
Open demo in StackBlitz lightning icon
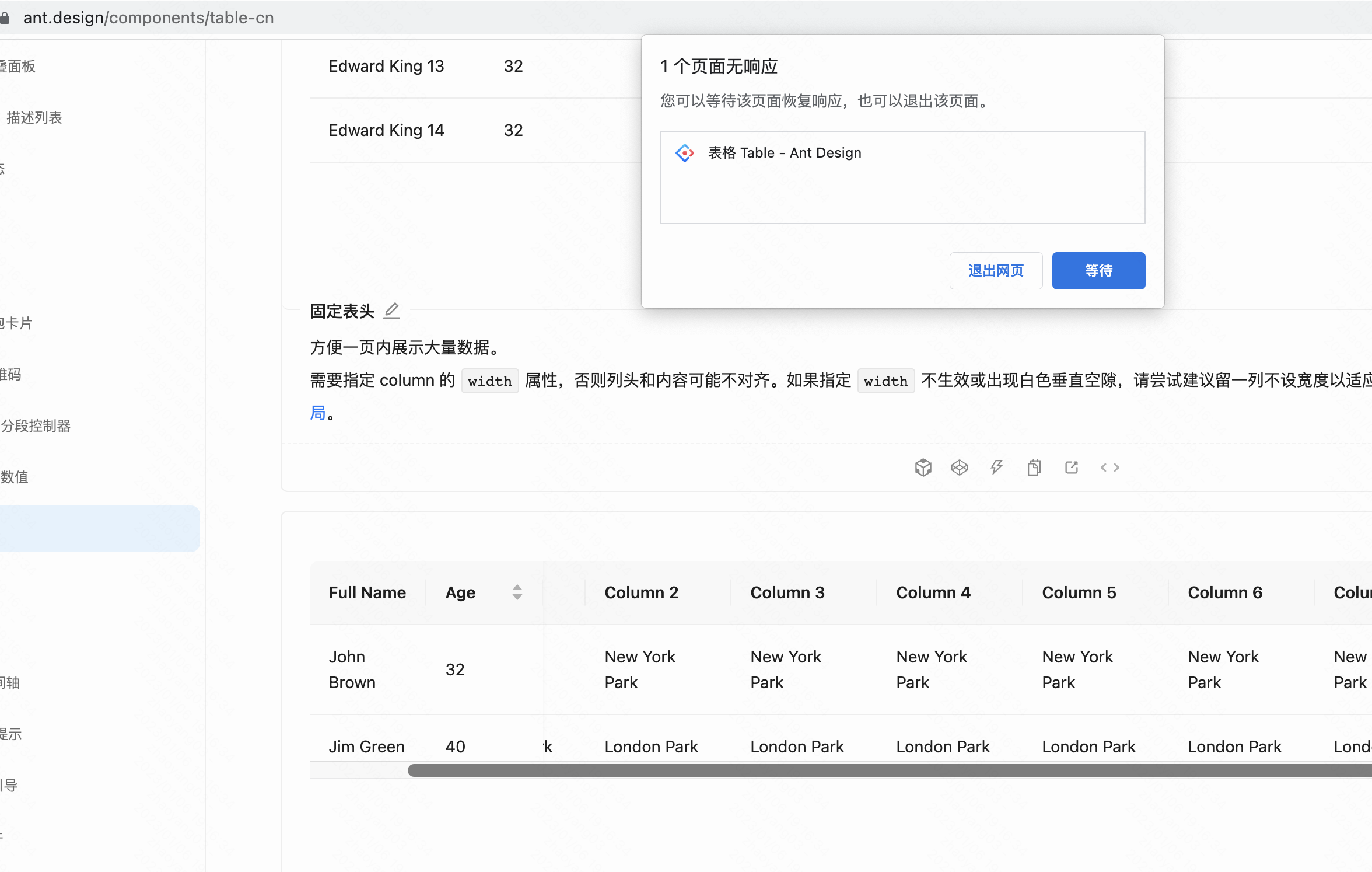(x=996, y=468)
